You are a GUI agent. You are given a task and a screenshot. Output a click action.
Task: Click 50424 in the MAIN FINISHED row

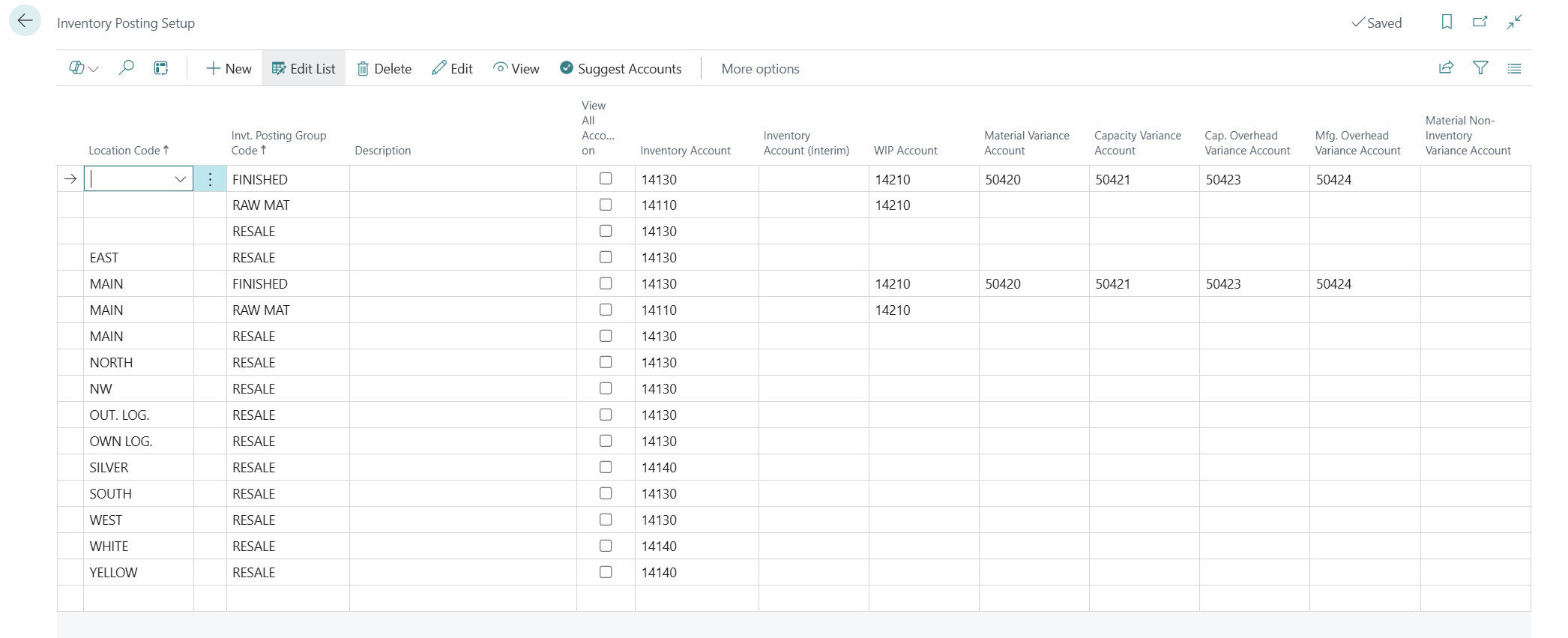pos(1334,283)
